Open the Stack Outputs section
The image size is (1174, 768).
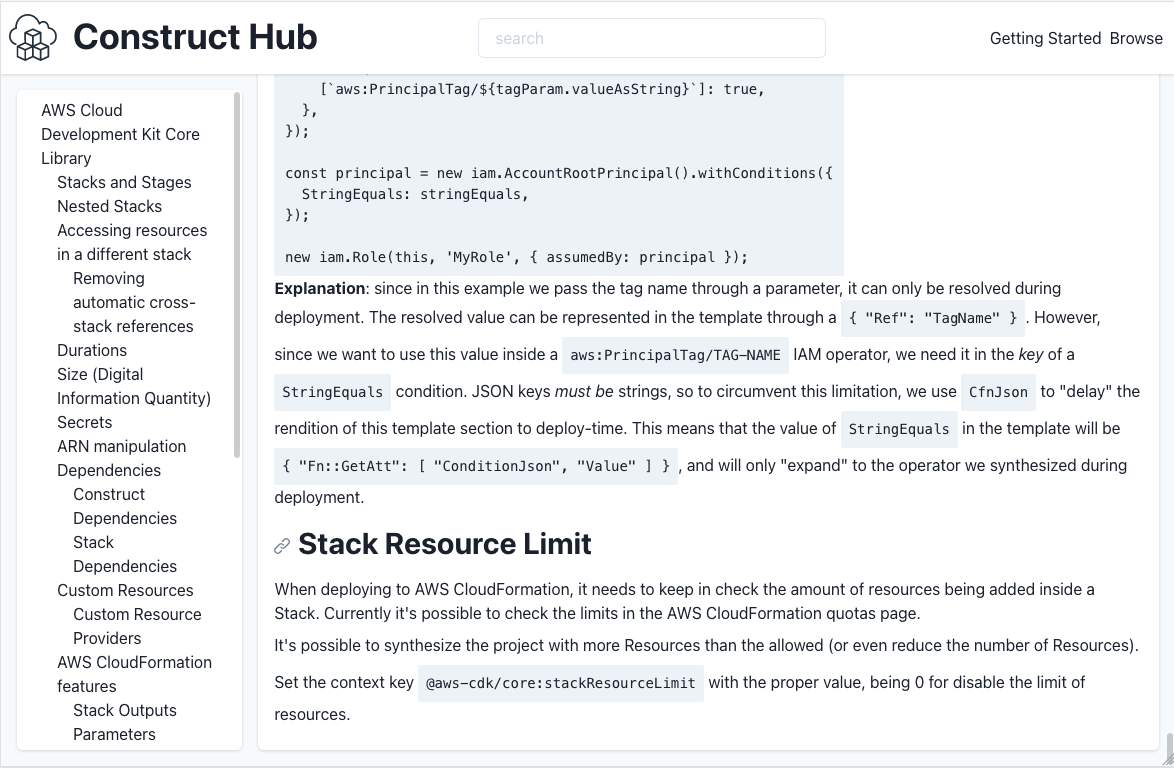(x=124, y=710)
